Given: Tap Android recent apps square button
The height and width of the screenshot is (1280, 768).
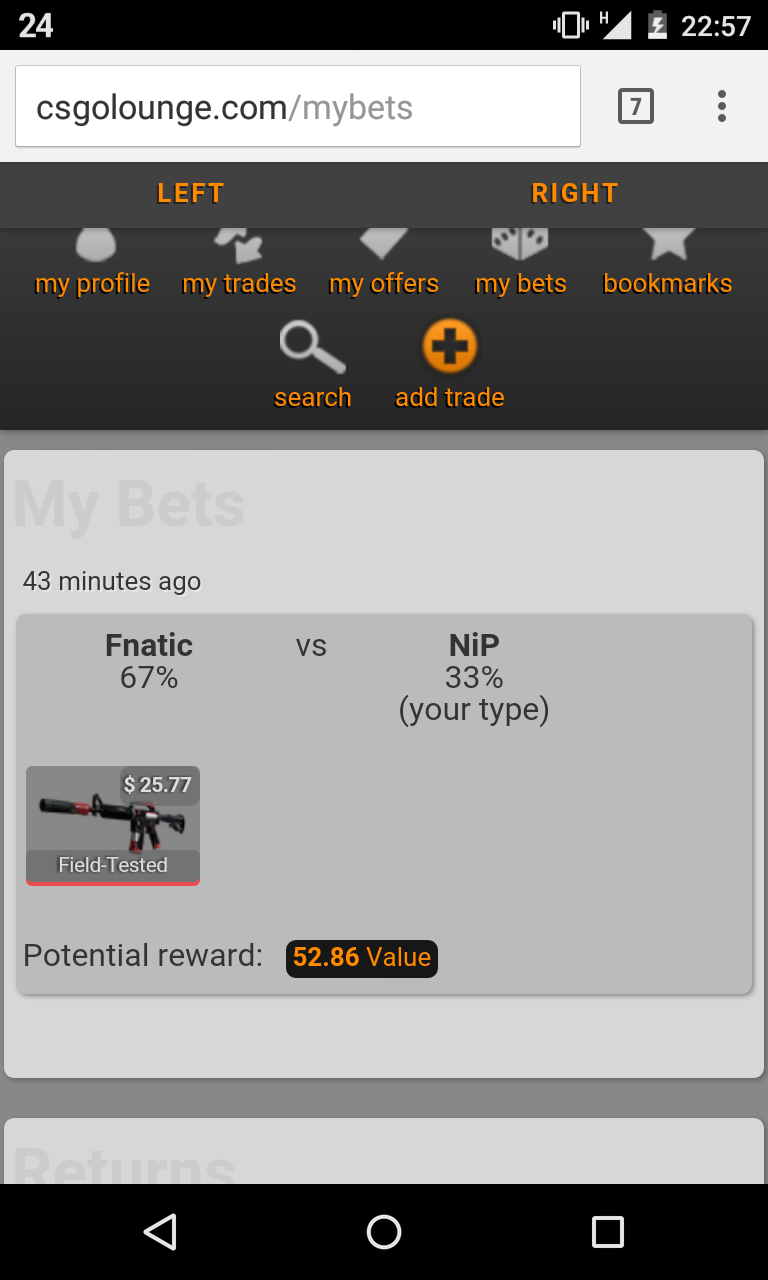Looking at the screenshot, I should [608, 1232].
